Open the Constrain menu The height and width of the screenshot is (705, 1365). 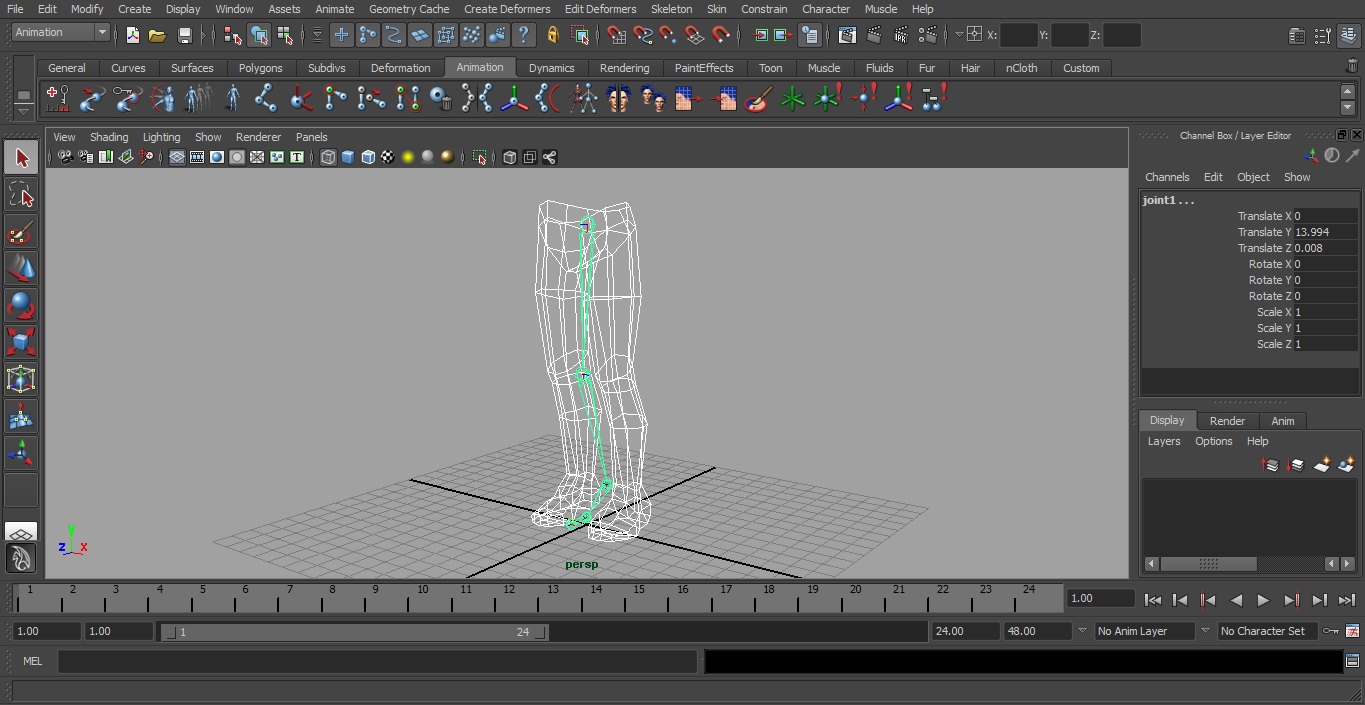[764, 9]
